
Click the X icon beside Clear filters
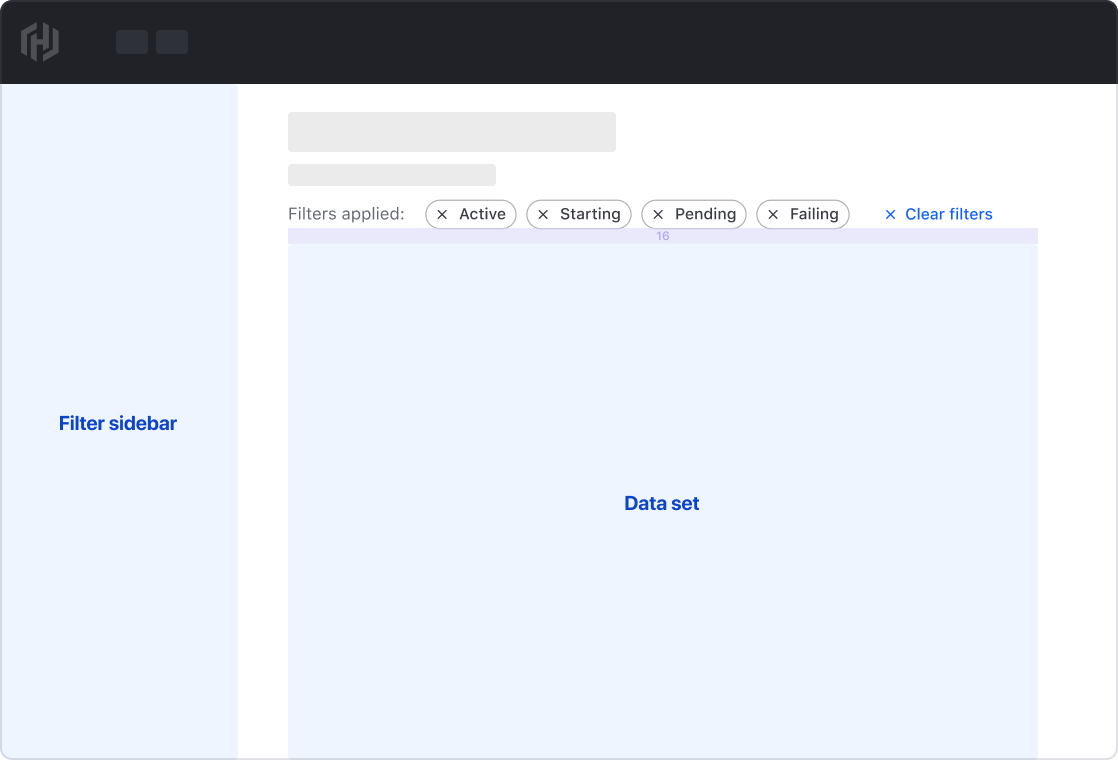click(890, 214)
